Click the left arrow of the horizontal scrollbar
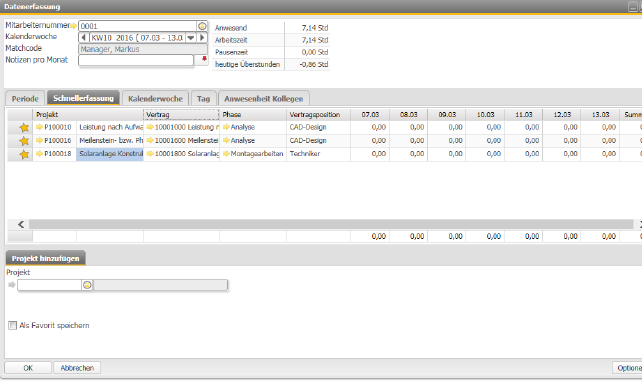Viewport: 642px width, 382px height. (21, 224)
